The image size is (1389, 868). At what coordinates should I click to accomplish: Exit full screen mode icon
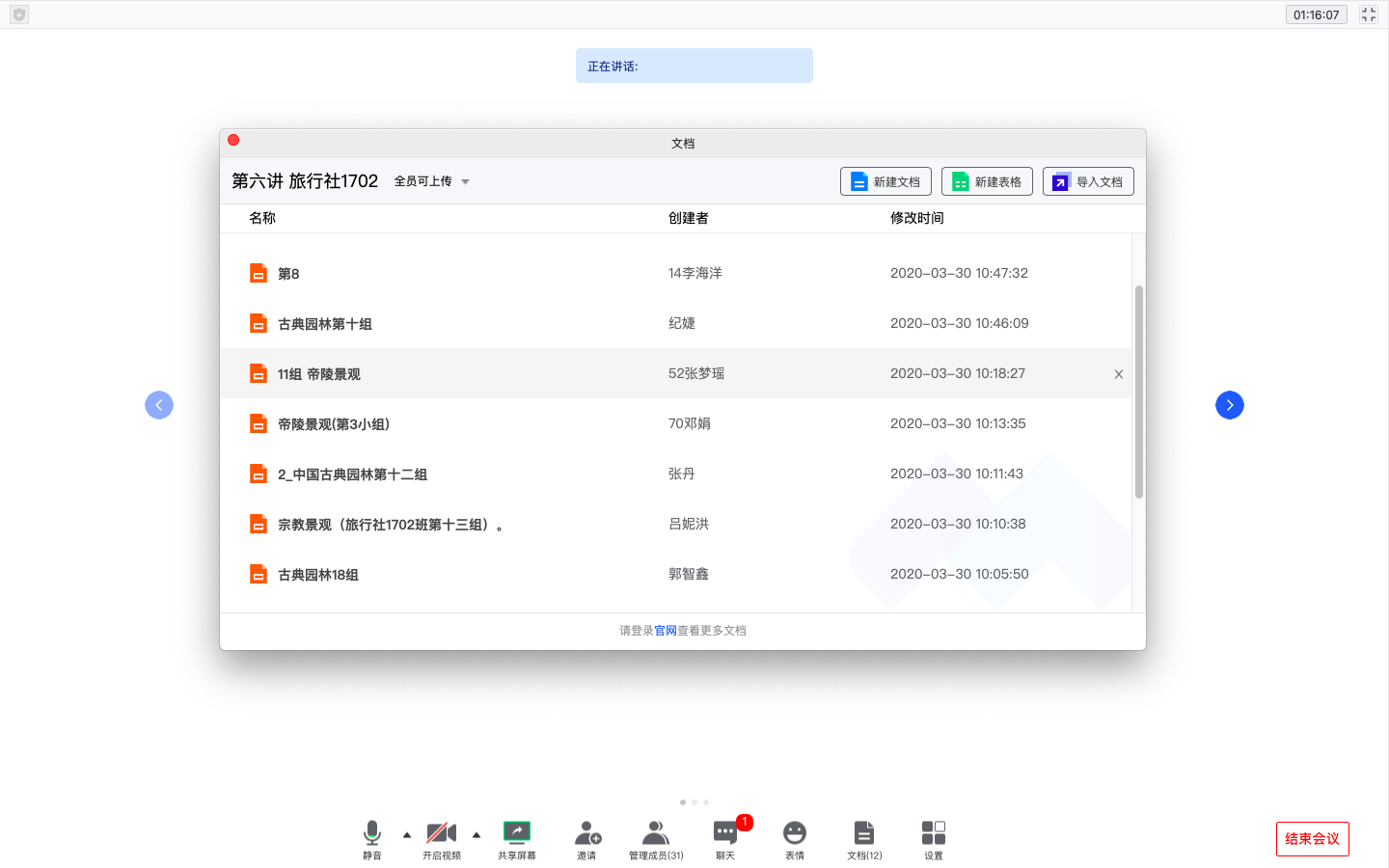tap(1369, 14)
